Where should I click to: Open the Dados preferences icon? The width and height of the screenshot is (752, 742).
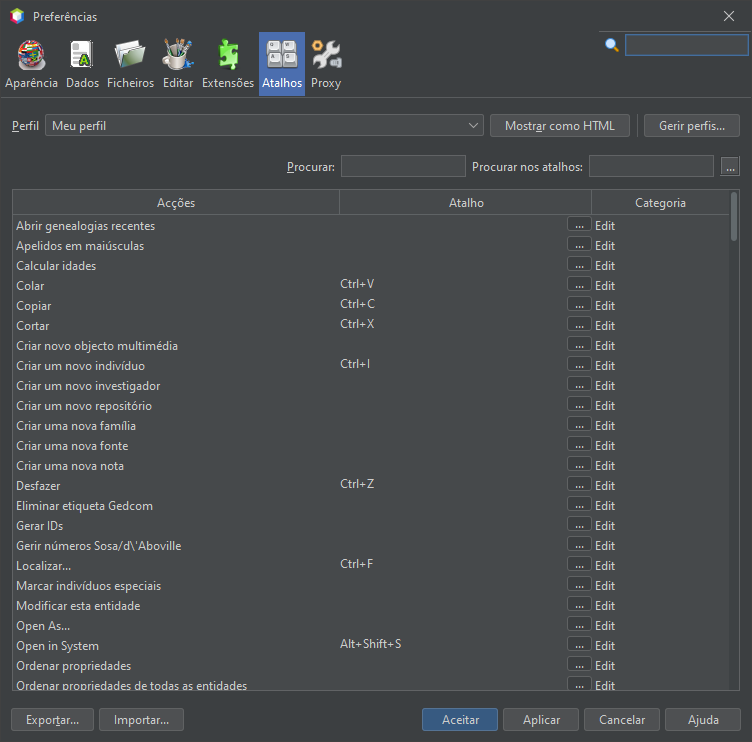tap(82, 64)
